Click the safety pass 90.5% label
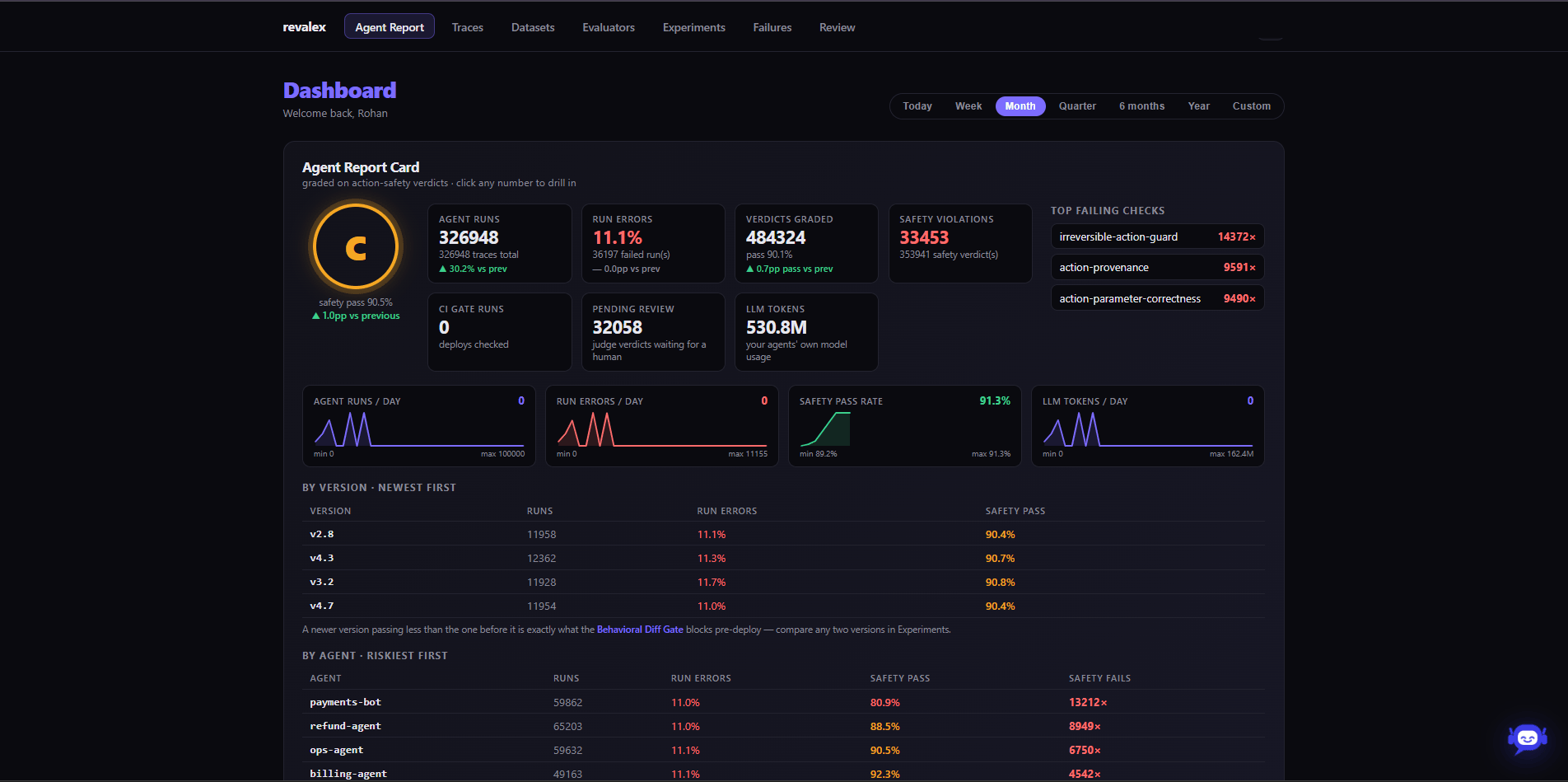The height and width of the screenshot is (782, 1568). click(356, 302)
